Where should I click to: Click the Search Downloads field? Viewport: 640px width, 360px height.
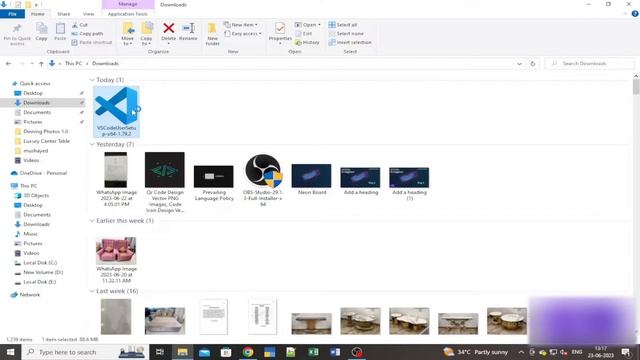590,64
